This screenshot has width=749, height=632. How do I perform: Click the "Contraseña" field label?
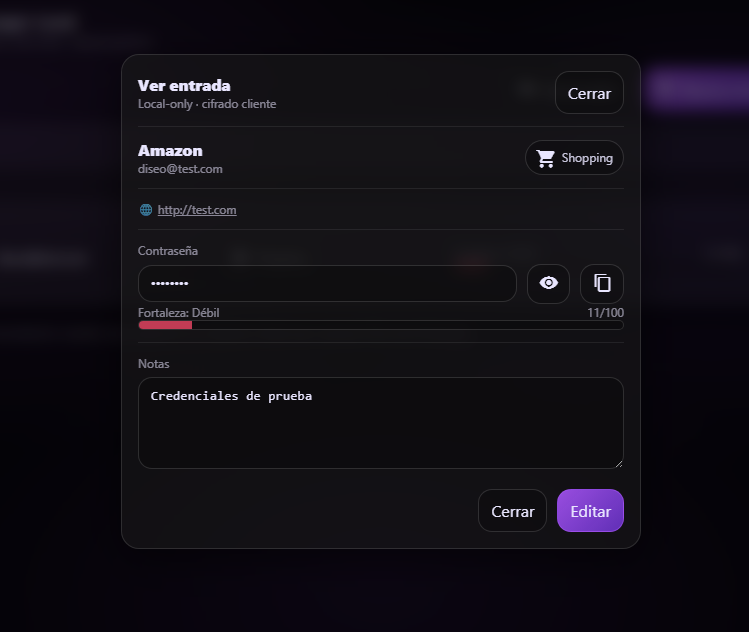point(168,250)
